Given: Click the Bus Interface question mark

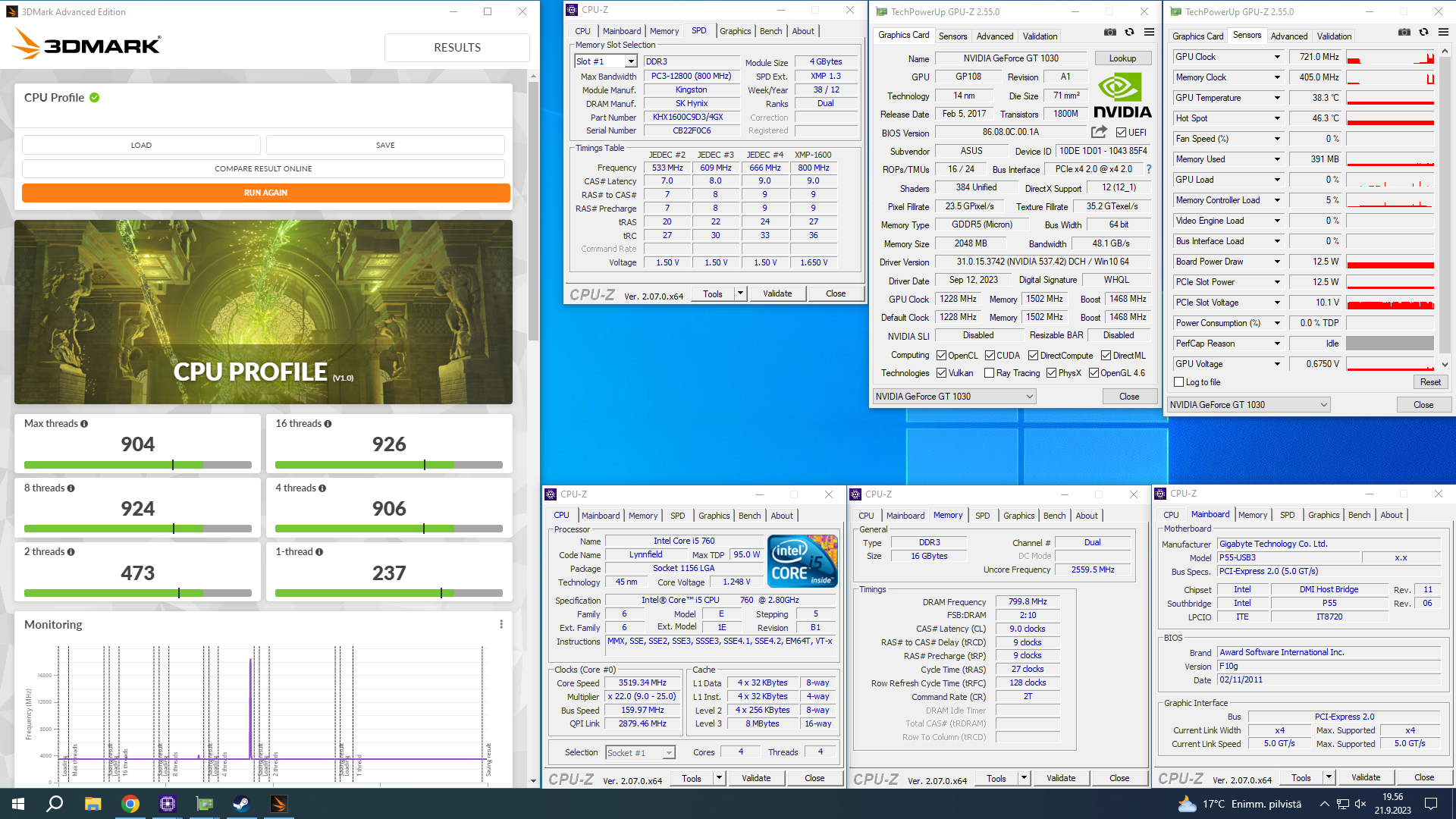Looking at the screenshot, I should 1148,169.
